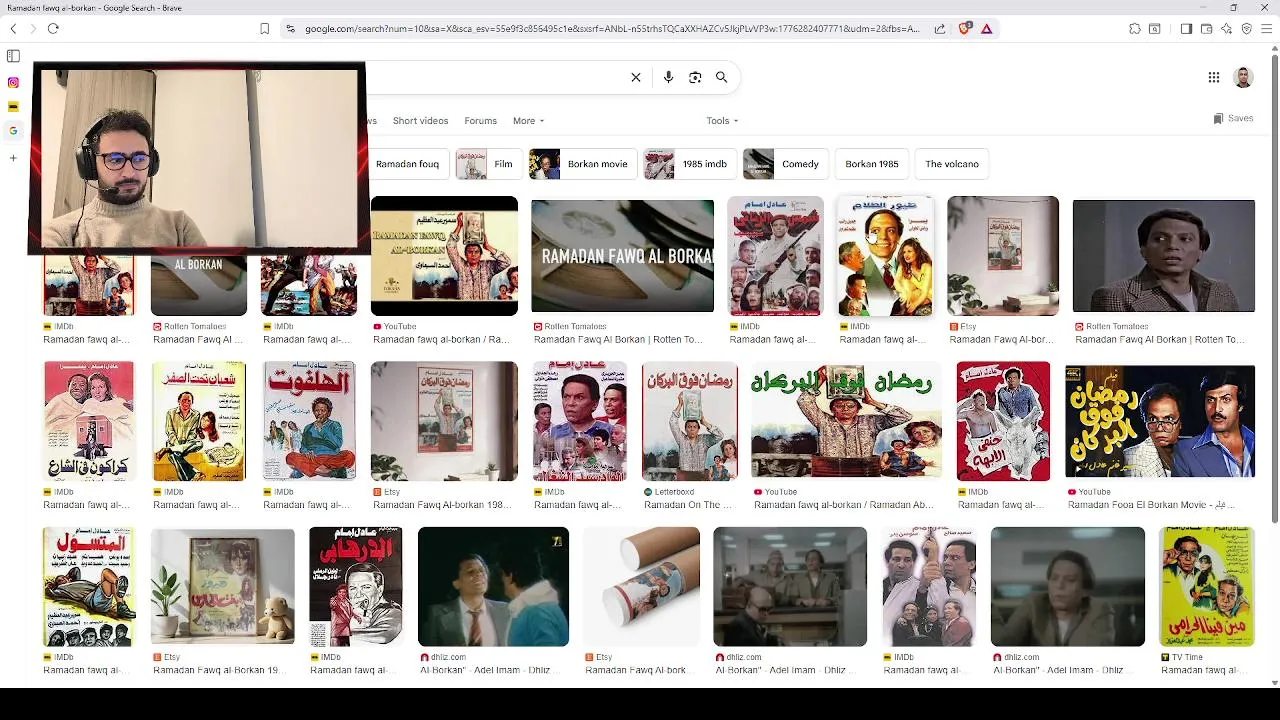
Task: Reload the Google search page
Action: (x=53, y=29)
